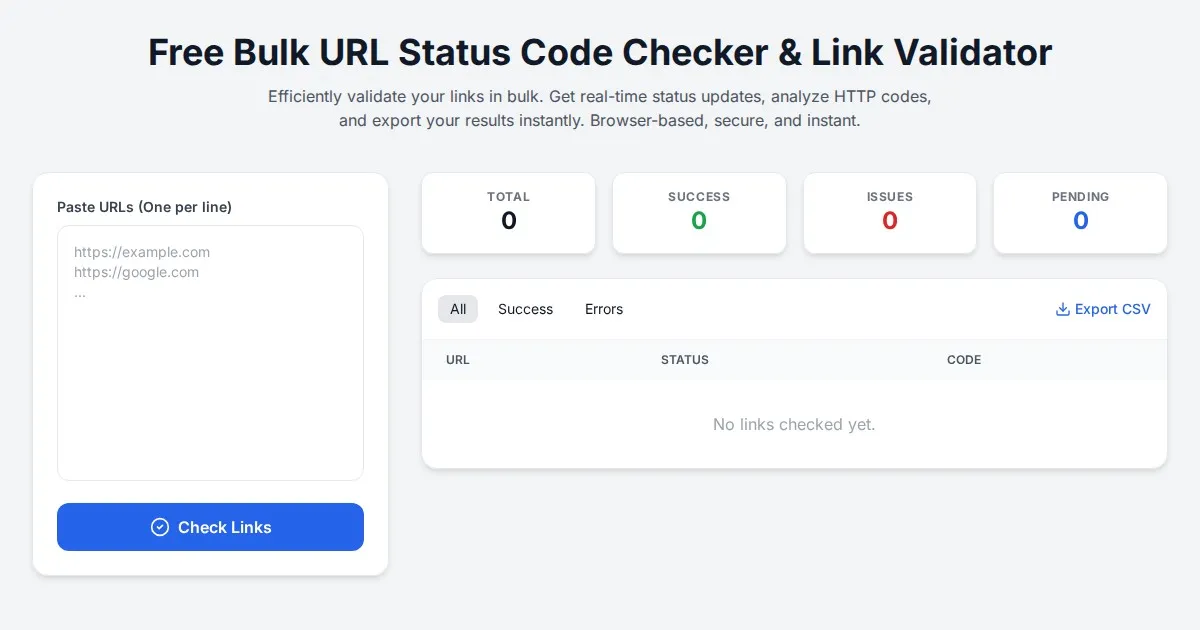Click the 'No links checked yet' message

click(794, 425)
